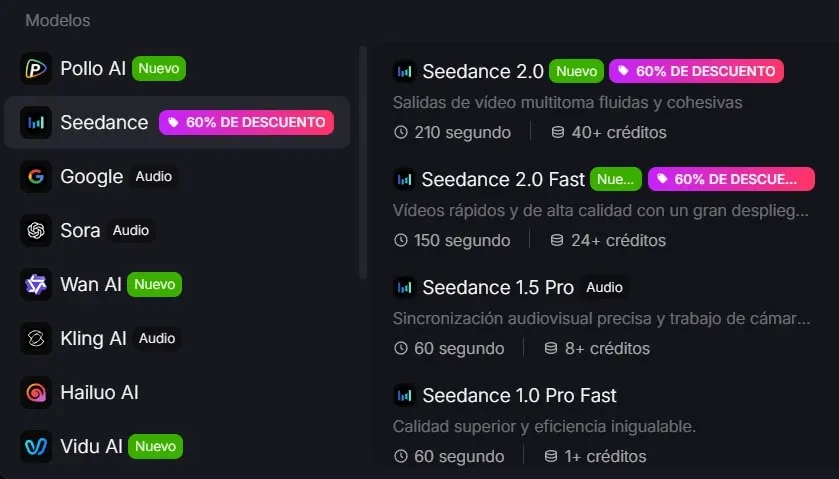Open the Wan AI model group

[177, 285]
